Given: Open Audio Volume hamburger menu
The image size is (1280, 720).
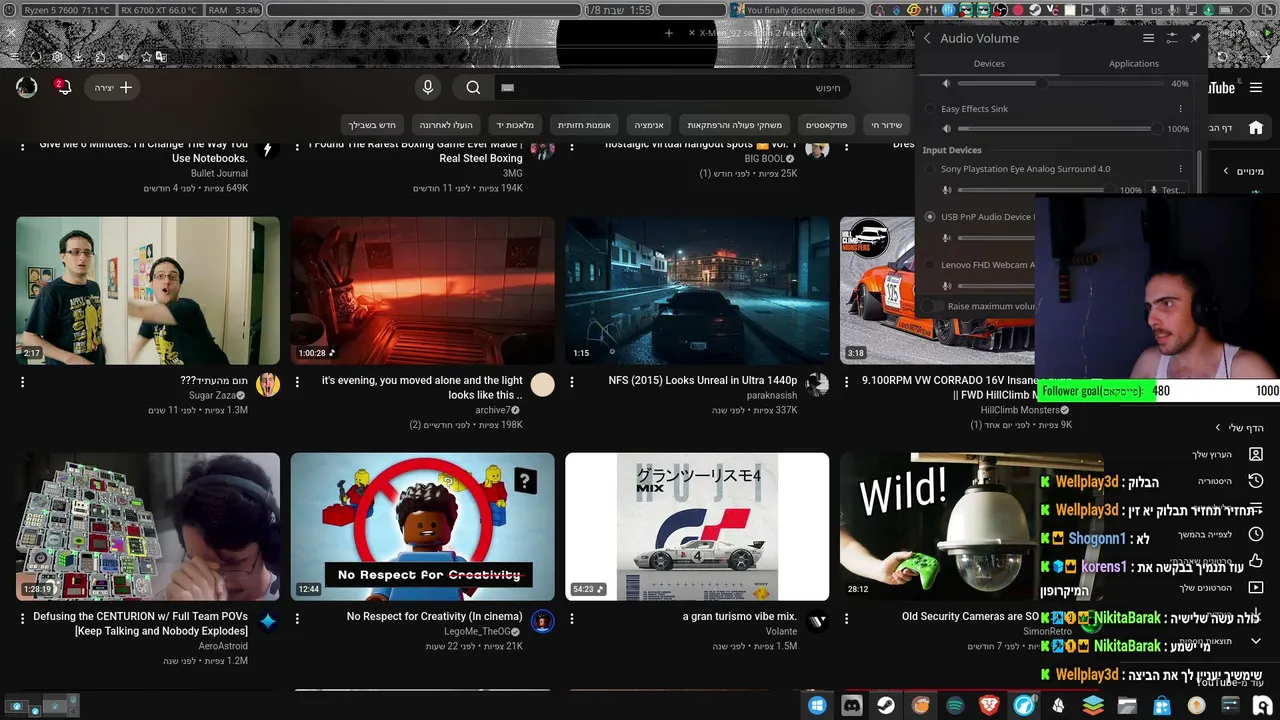Looking at the screenshot, I should coord(1148,38).
